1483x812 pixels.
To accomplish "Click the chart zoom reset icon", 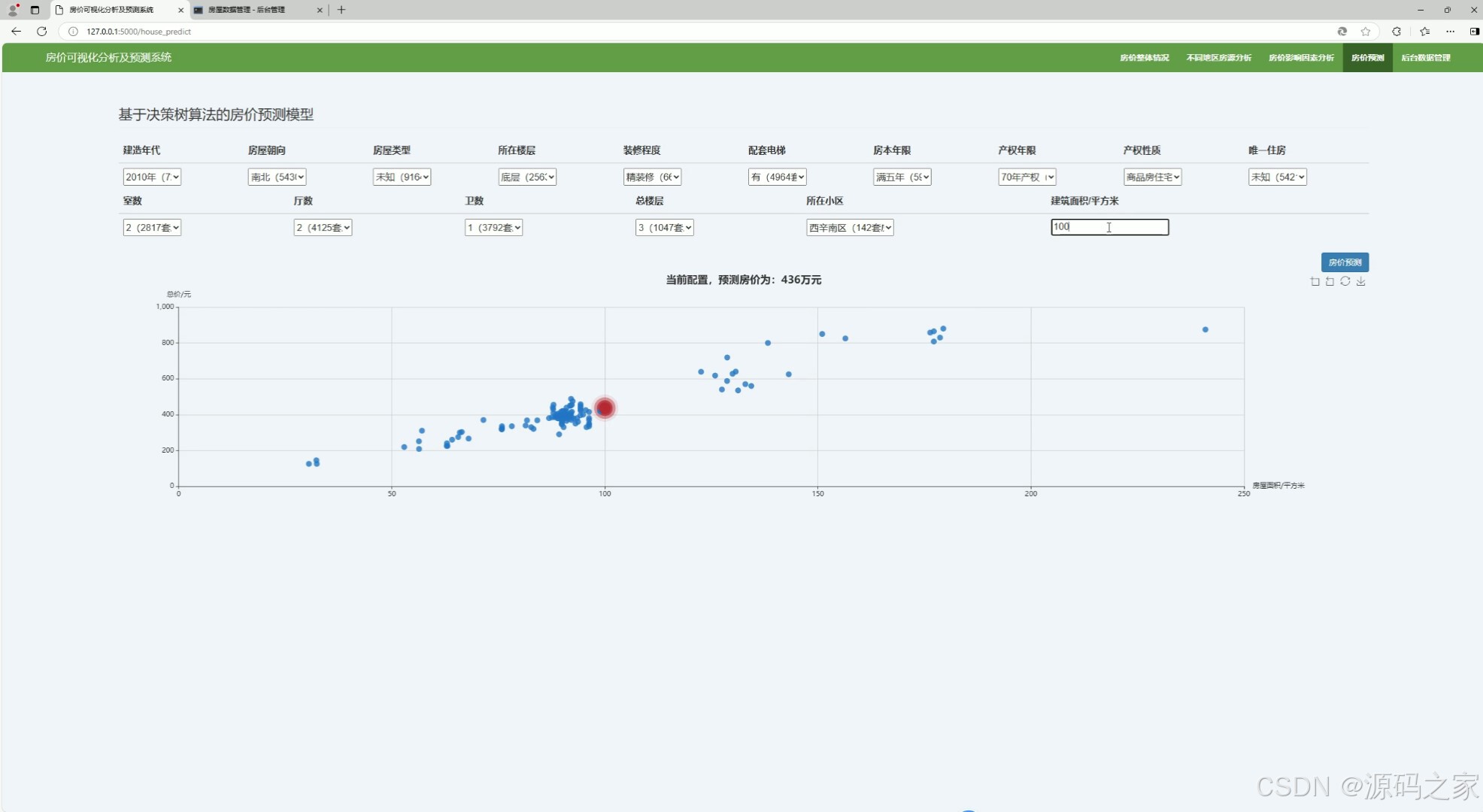I will tap(1330, 281).
